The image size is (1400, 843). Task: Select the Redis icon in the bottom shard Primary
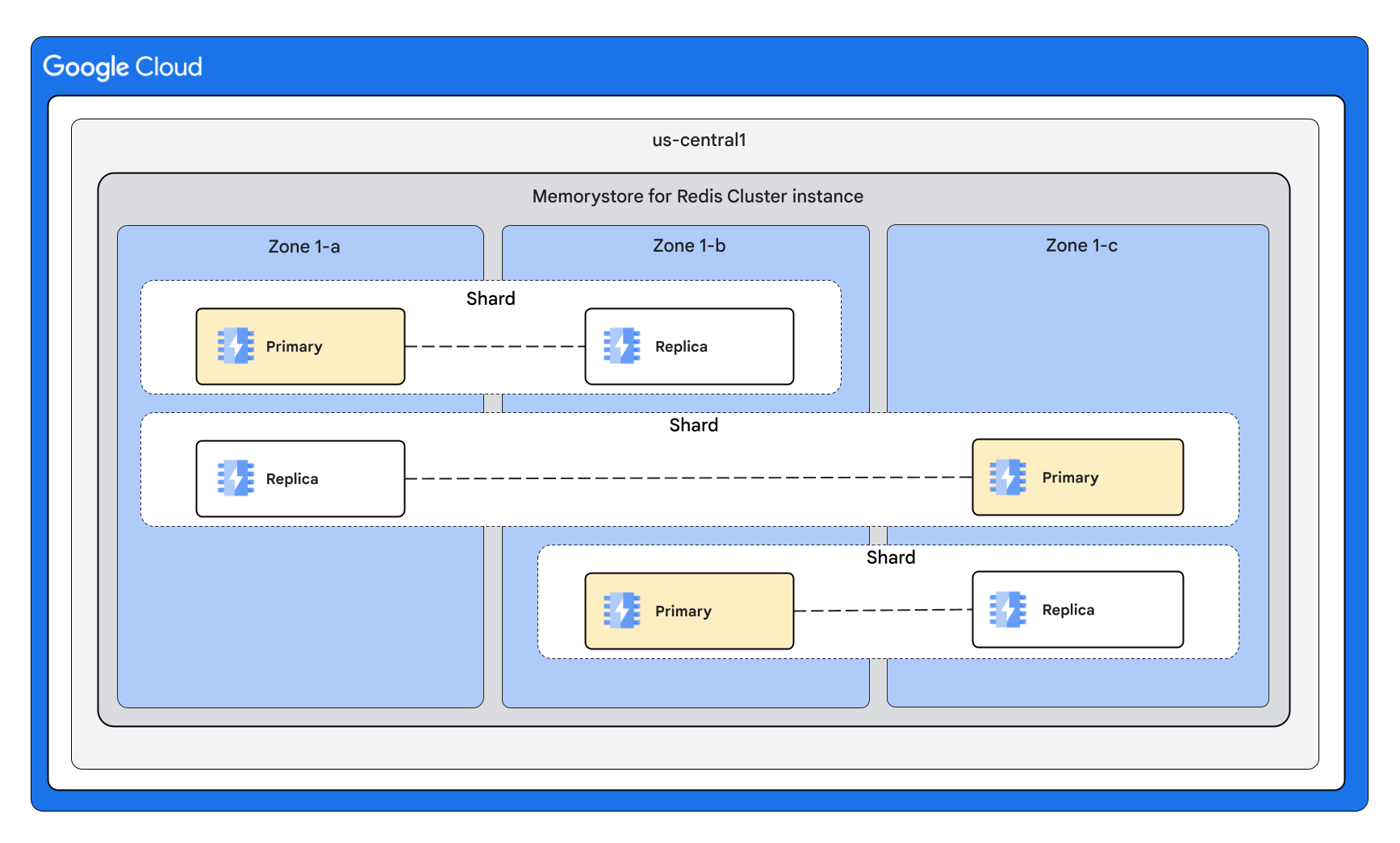621,611
